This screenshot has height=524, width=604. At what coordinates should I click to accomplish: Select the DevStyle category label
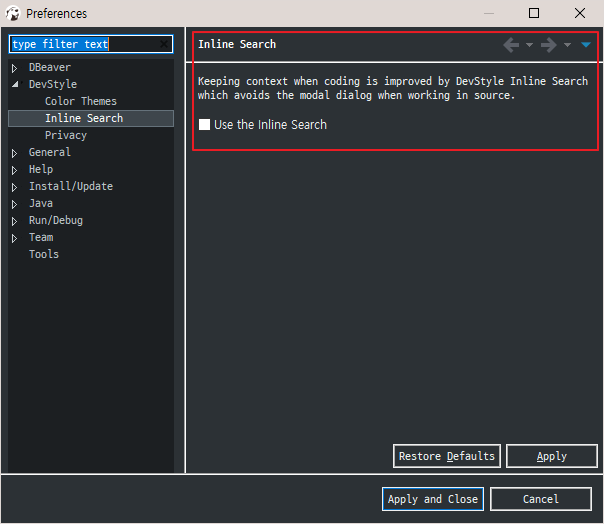pos(53,84)
